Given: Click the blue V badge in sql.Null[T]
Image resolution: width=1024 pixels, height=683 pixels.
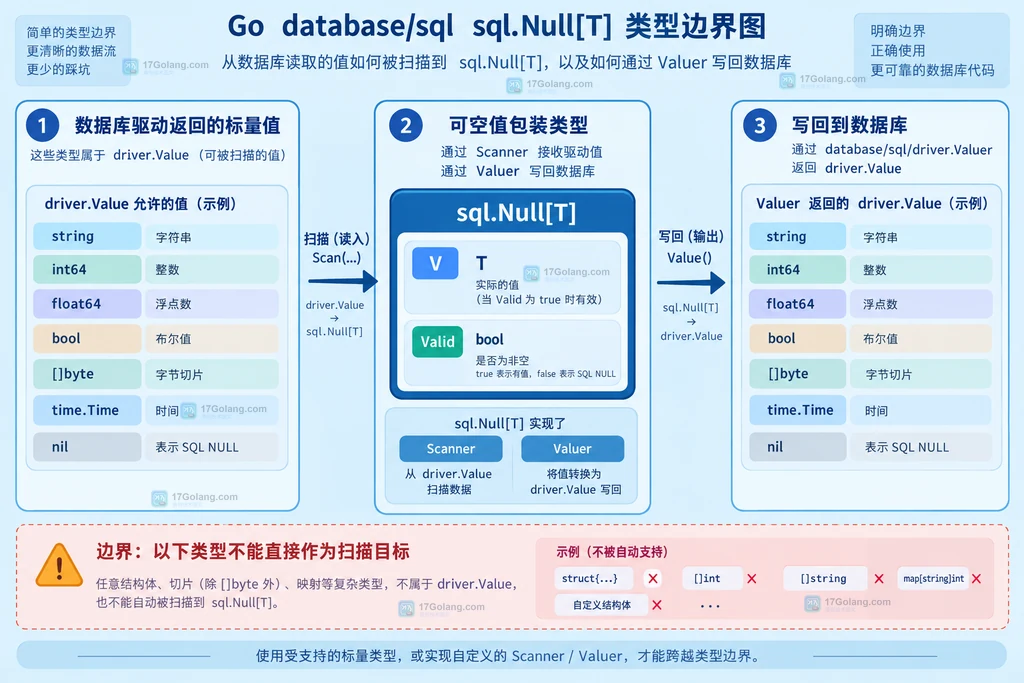Looking at the screenshot, I should (x=435, y=263).
